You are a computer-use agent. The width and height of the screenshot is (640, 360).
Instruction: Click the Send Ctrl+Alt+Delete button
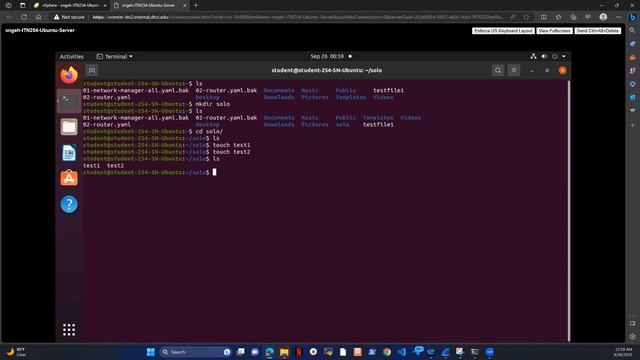click(x=598, y=31)
